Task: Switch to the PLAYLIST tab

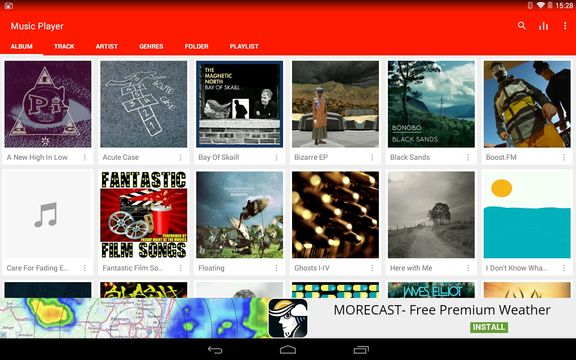Action: (x=244, y=46)
